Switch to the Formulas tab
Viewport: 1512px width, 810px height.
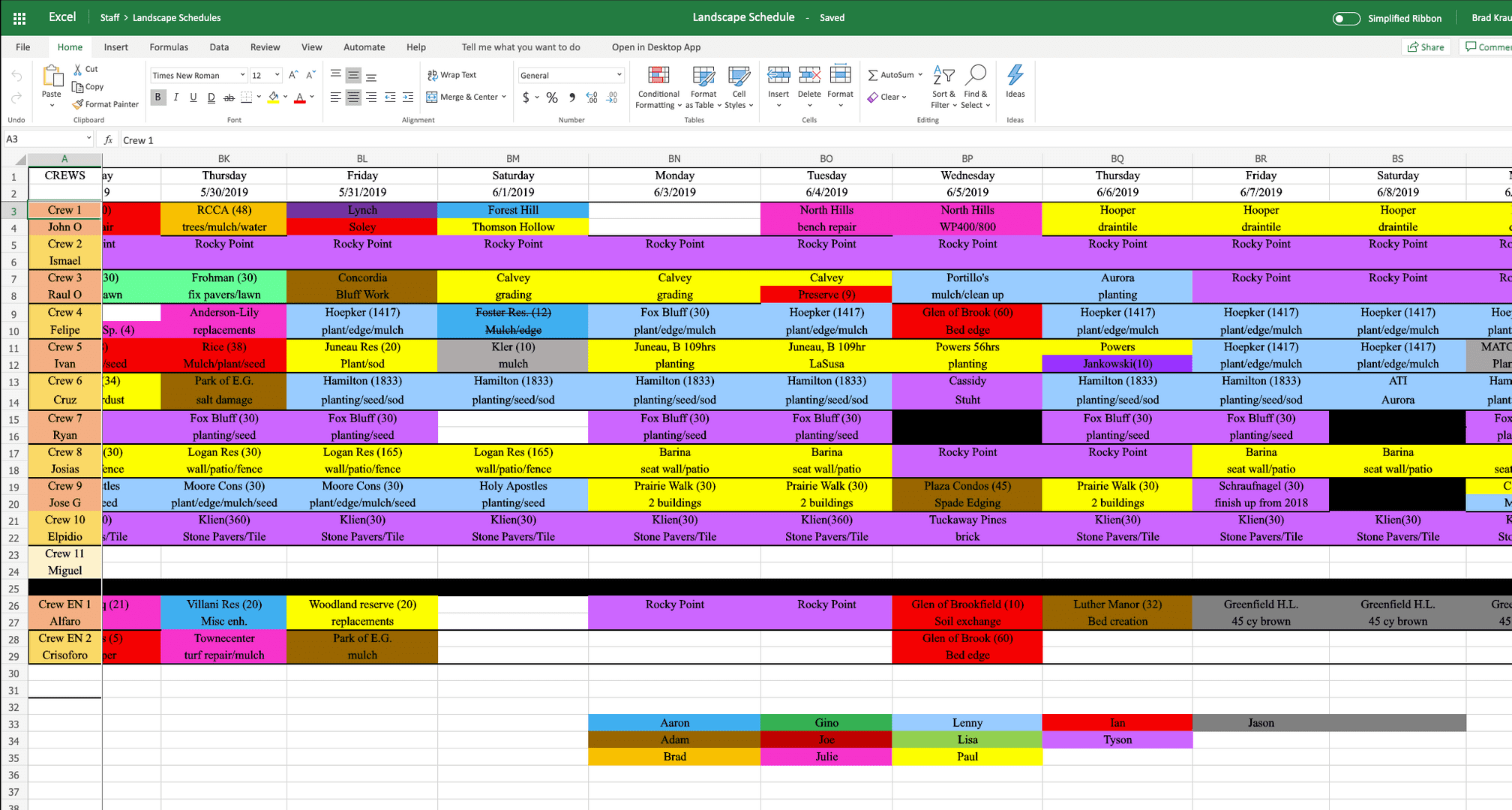pyautogui.click(x=169, y=47)
